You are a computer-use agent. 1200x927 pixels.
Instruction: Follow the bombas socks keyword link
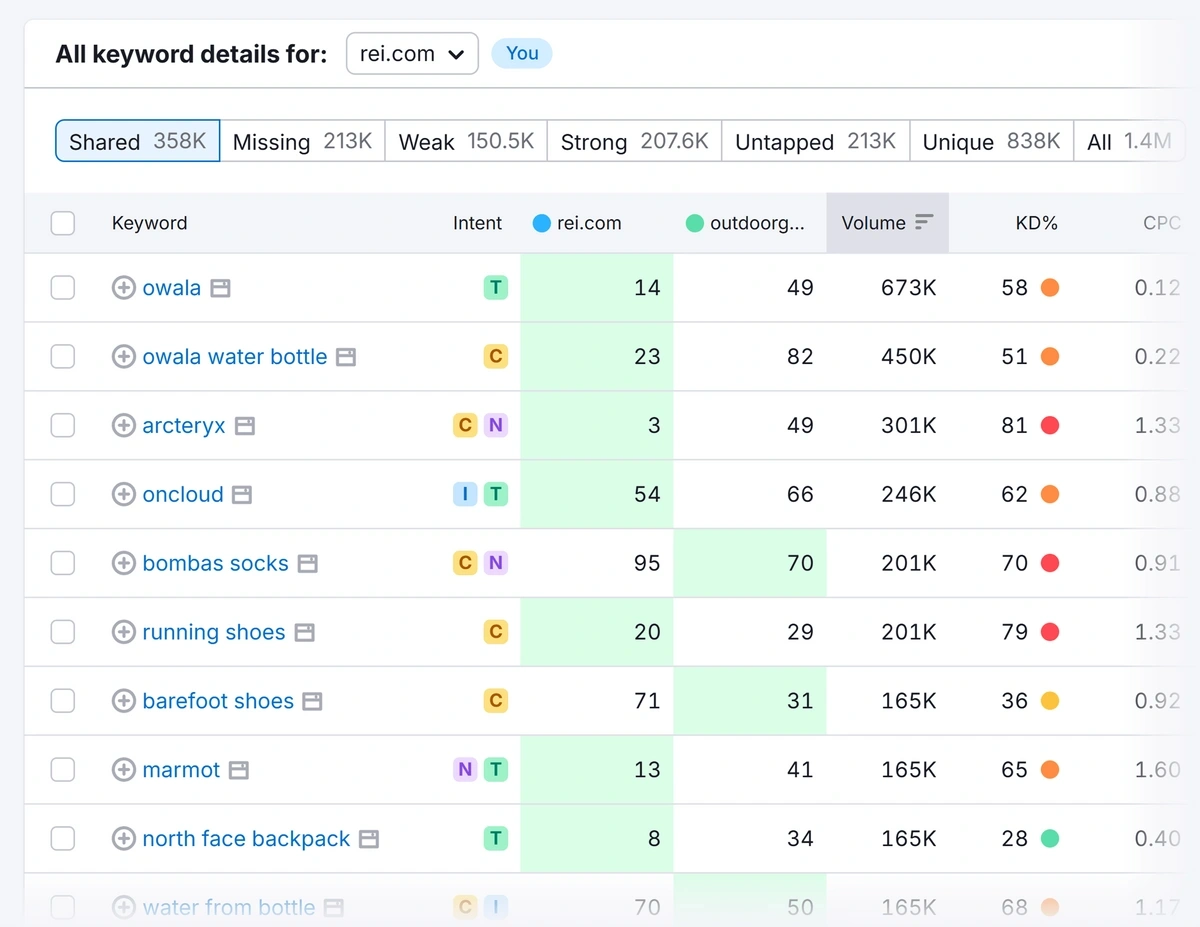pyautogui.click(x=215, y=564)
